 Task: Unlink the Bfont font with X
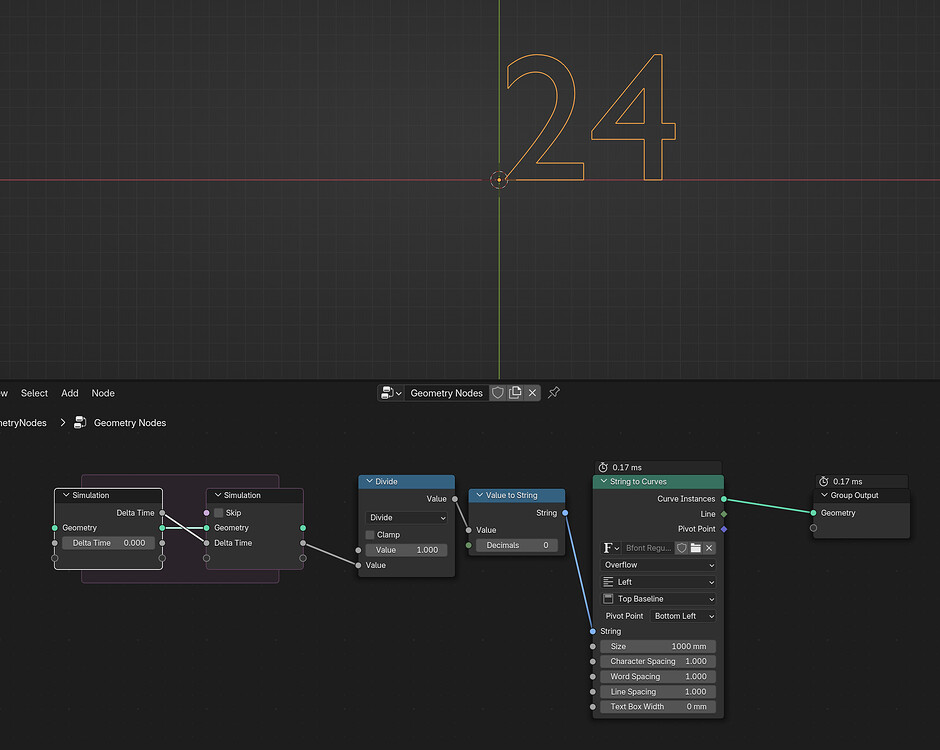coord(709,548)
